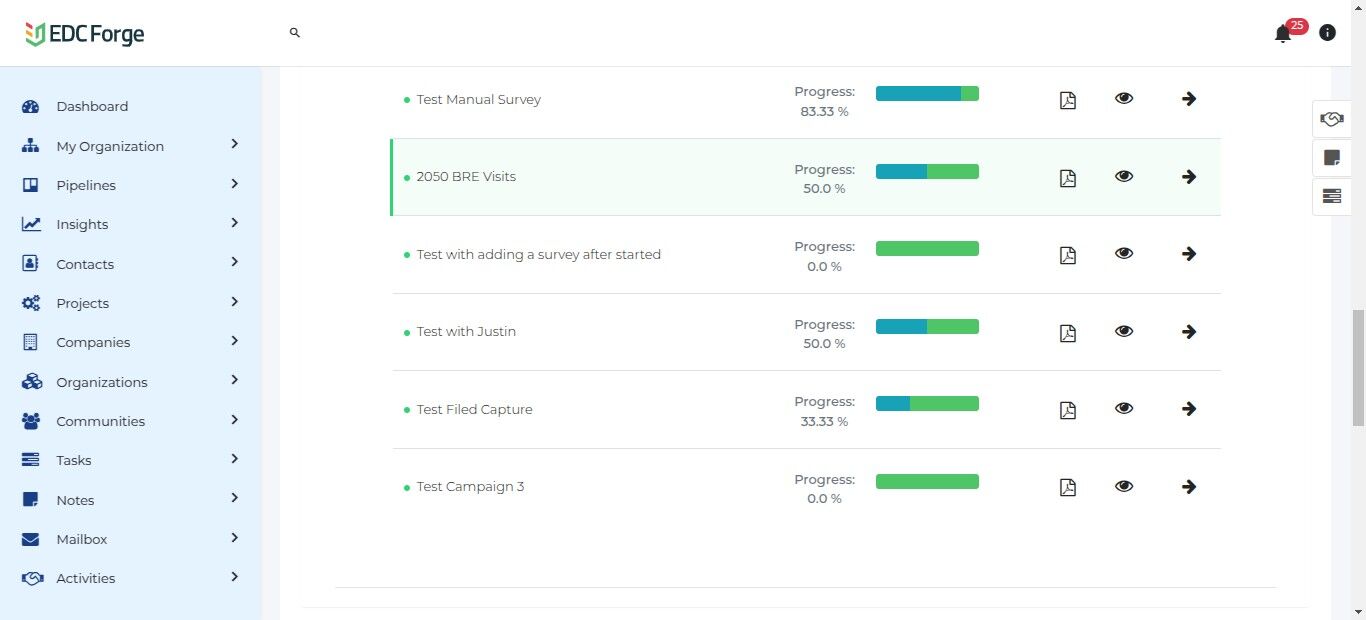
Task: Open PDF report for Test Filed Capture
Action: [x=1068, y=410]
